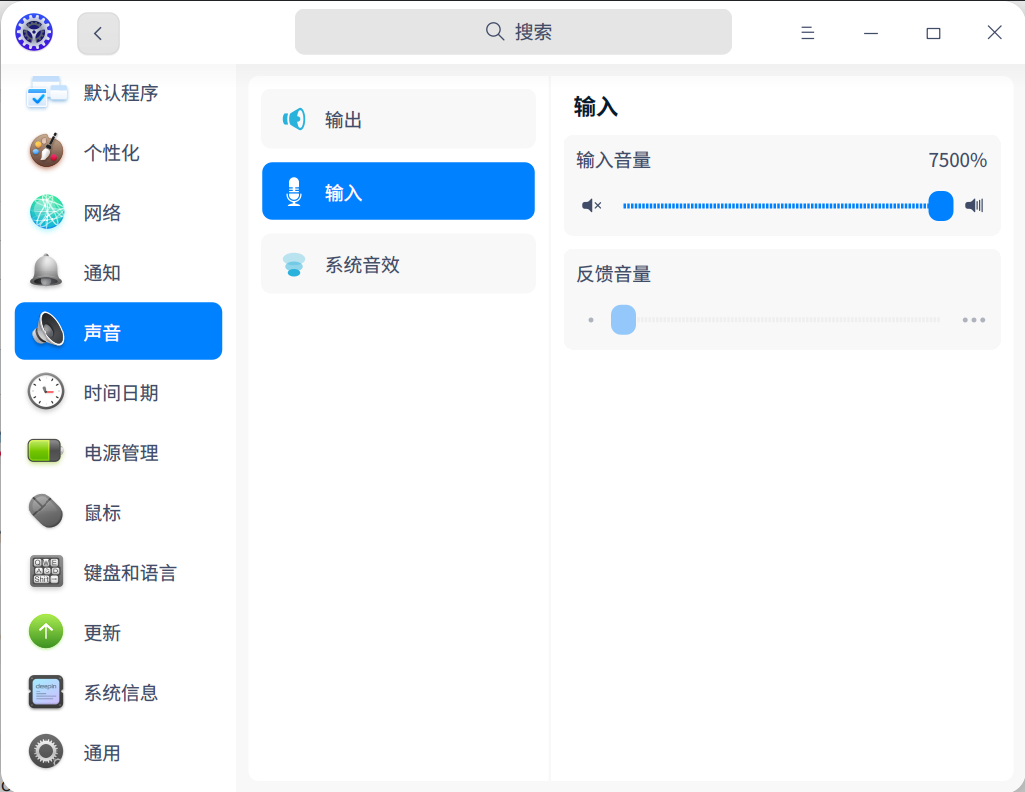Open 鼠标 settings label
The height and width of the screenshot is (792, 1025).
[x=103, y=513]
